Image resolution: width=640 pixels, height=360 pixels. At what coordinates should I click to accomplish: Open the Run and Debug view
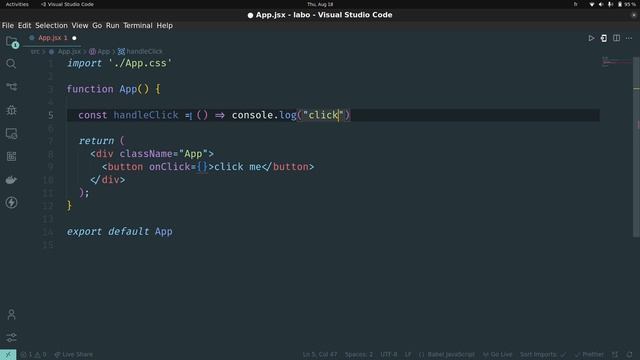pyautogui.click(x=11, y=110)
